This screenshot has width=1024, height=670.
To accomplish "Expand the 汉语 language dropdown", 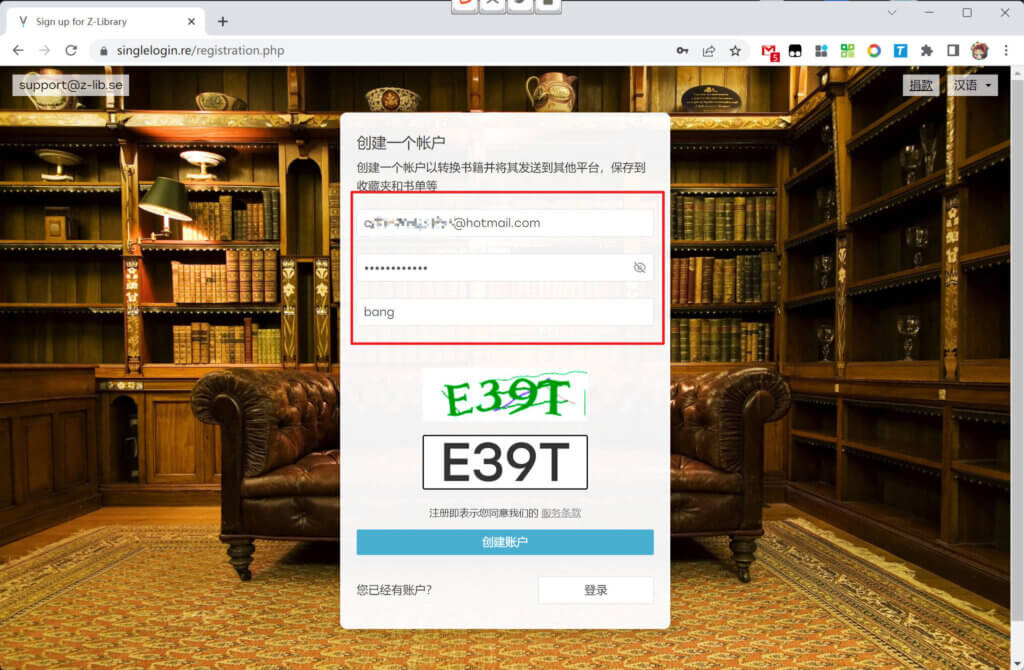I will tap(974, 86).
